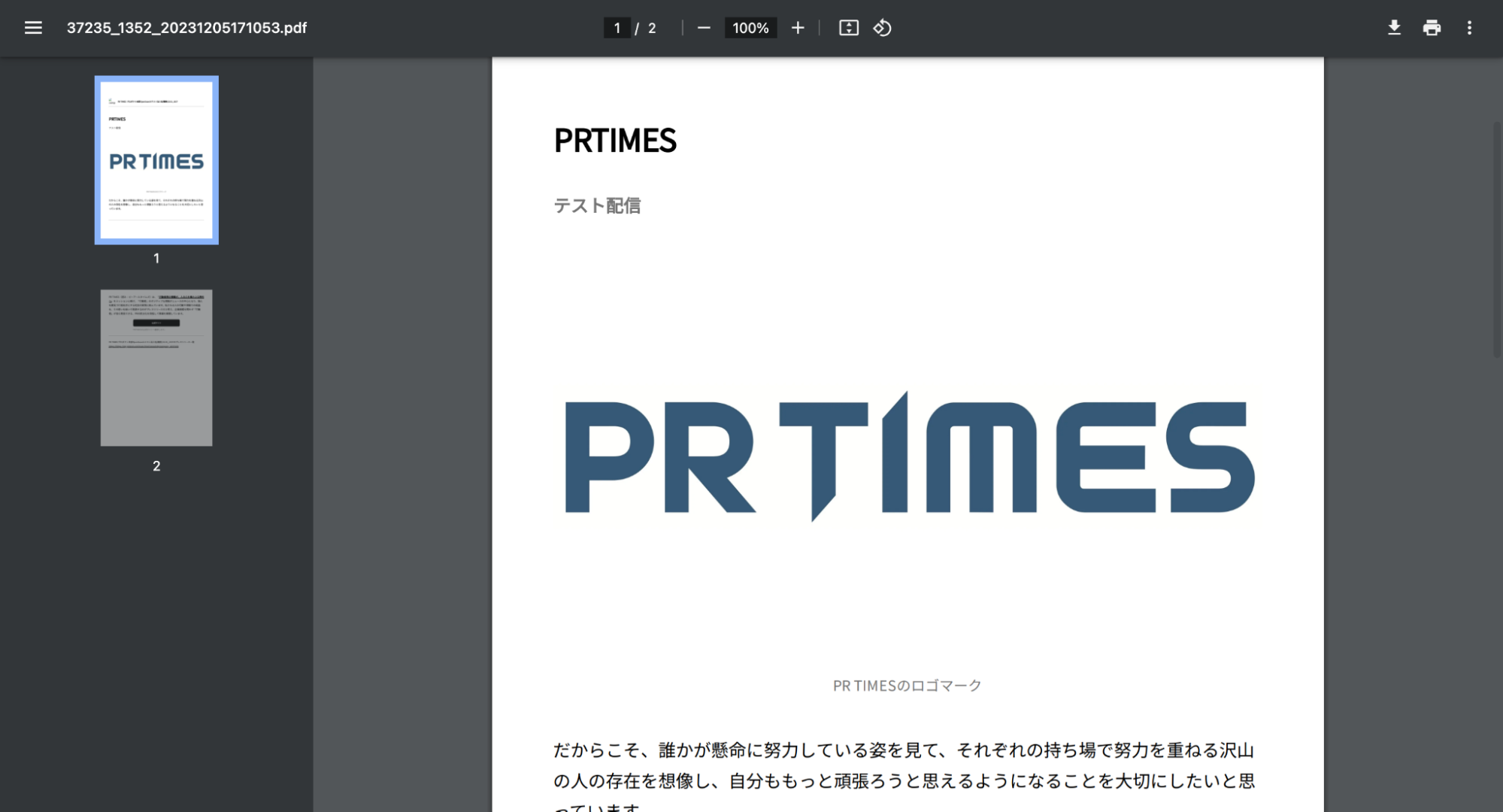Download the PDF with download icon

[x=1393, y=28]
